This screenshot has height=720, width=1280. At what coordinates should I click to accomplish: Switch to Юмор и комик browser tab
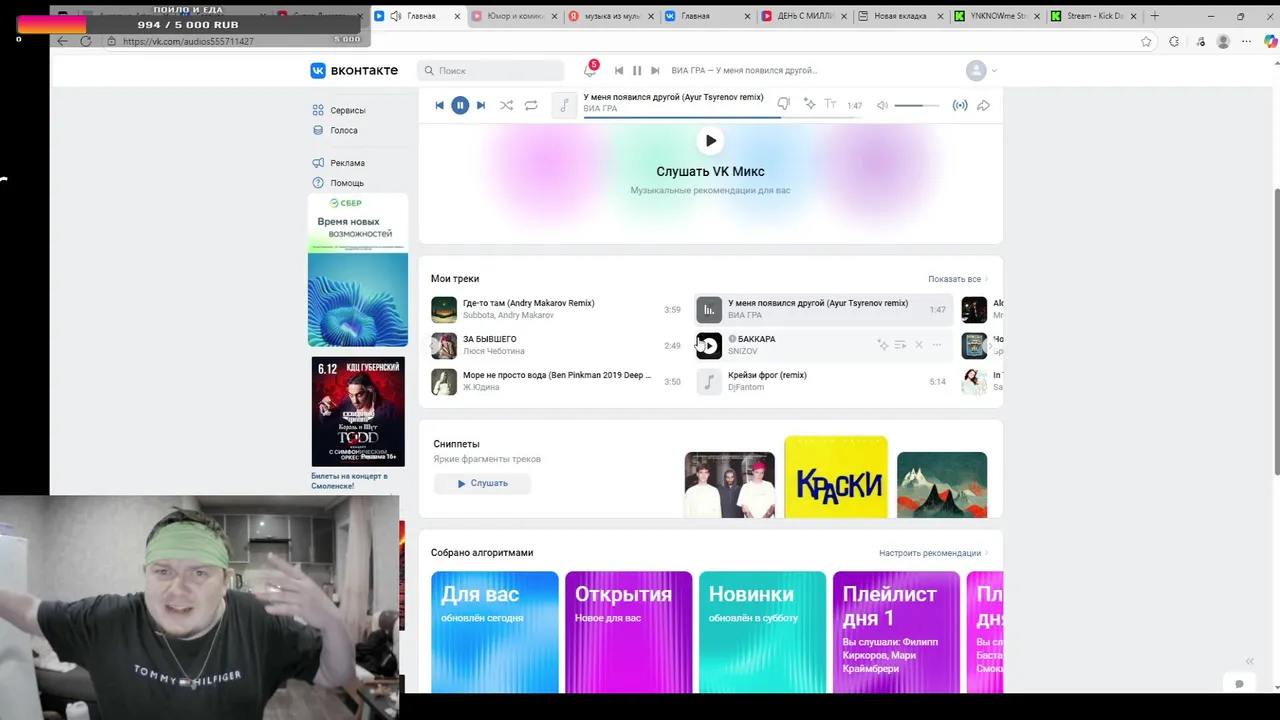point(513,16)
